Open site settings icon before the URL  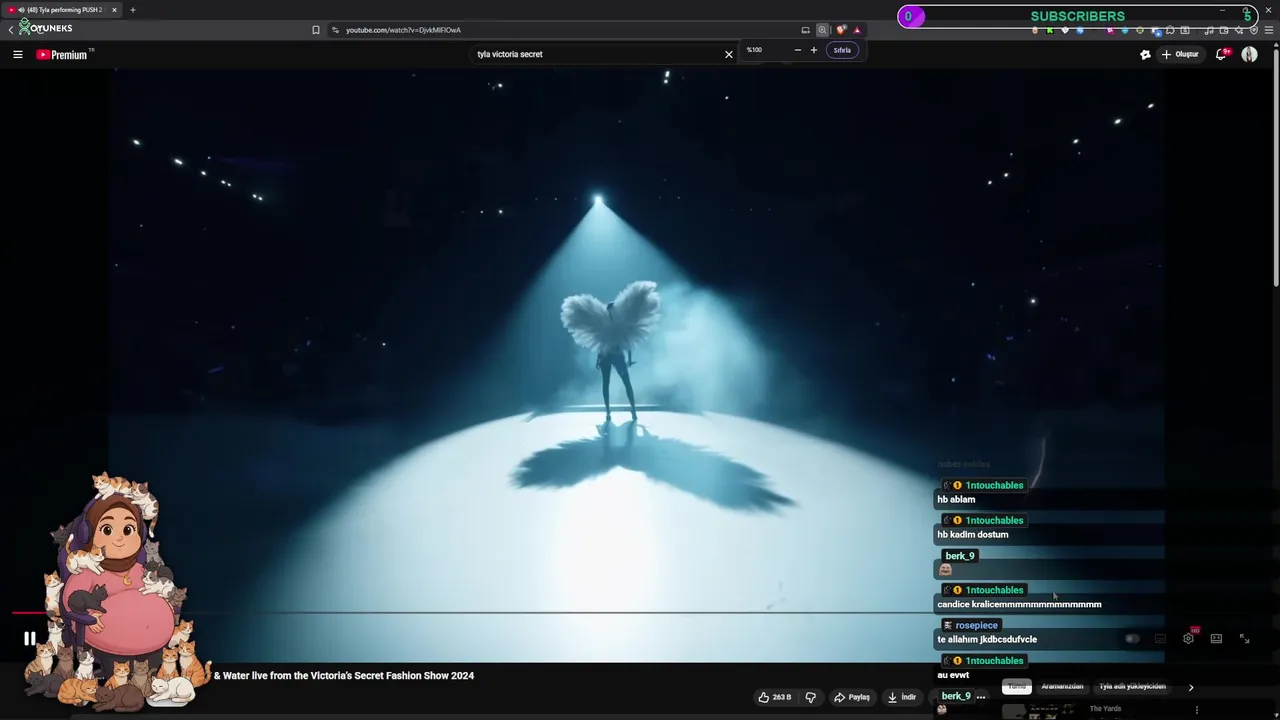click(335, 30)
